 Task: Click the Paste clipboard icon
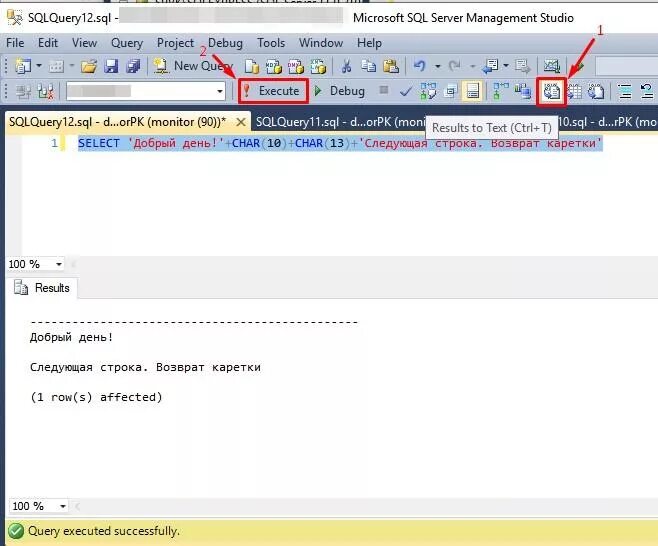point(391,66)
